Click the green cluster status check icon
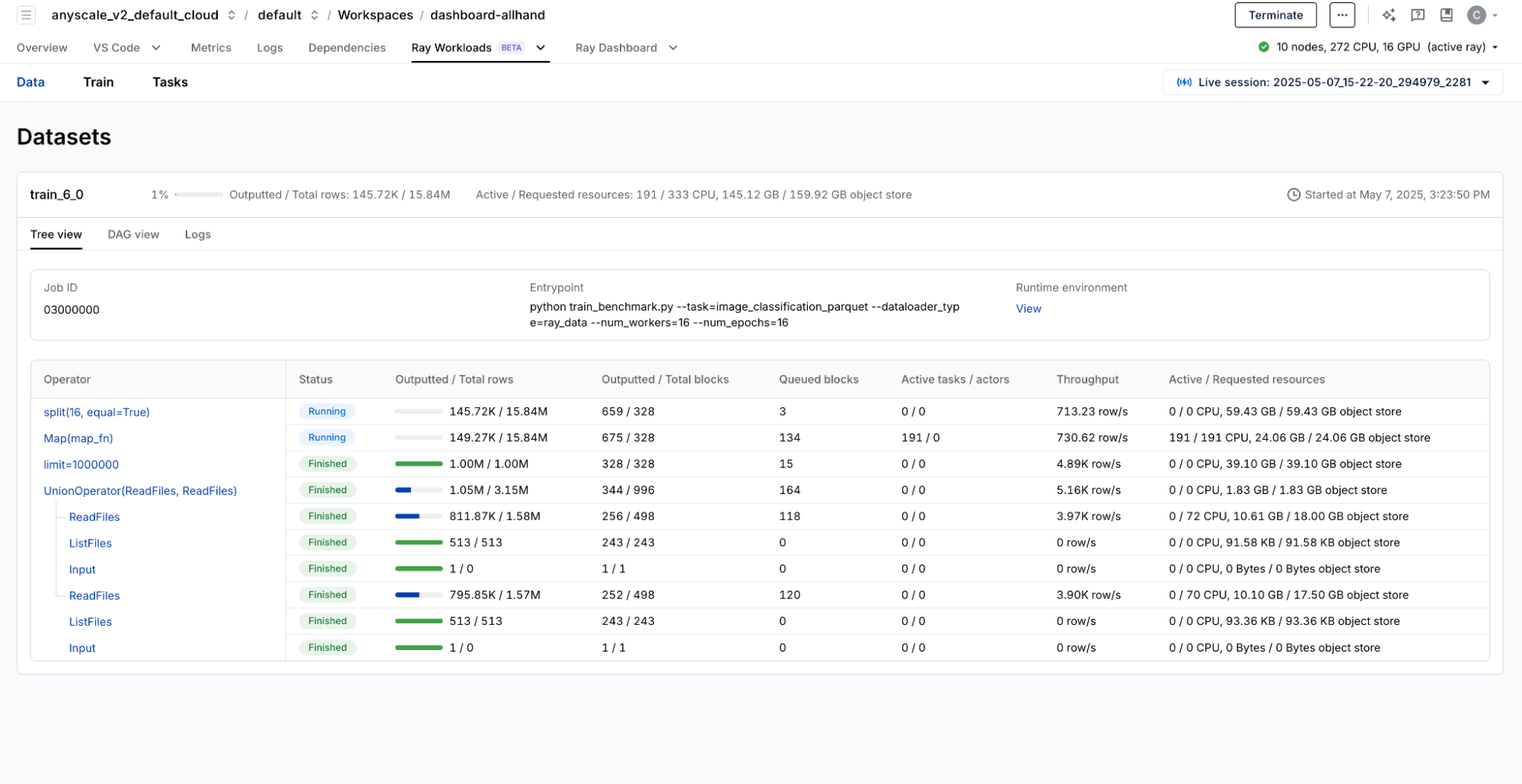This screenshot has width=1522, height=784. point(1264,47)
